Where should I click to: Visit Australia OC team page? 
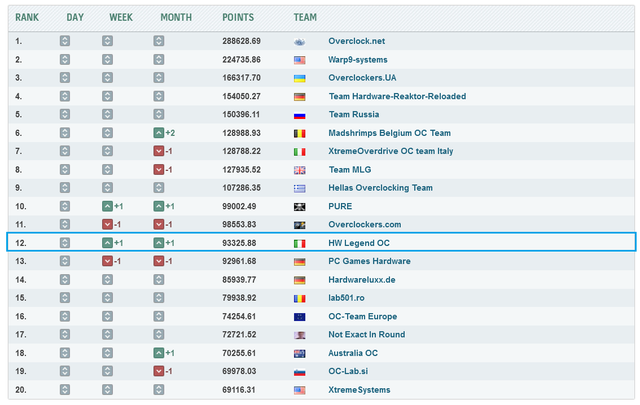point(353,353)
